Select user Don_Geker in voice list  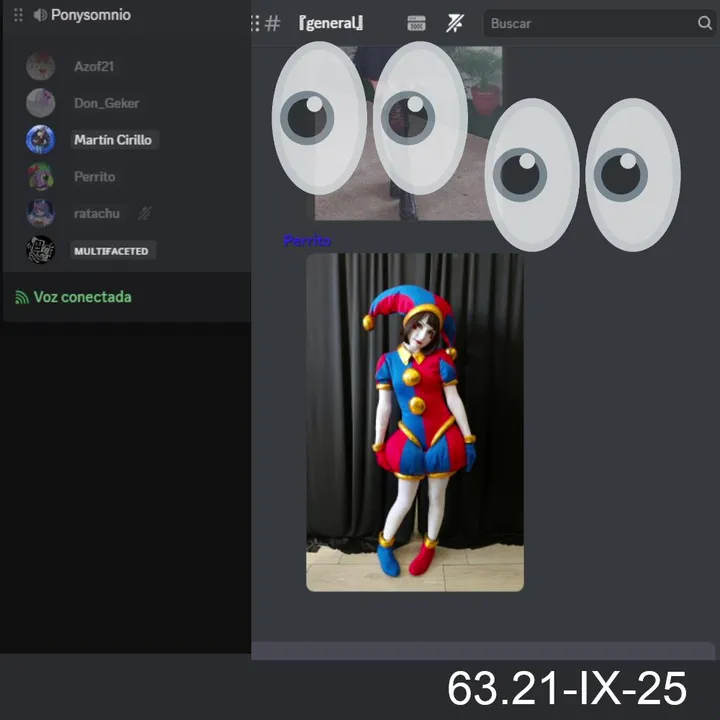[x=107, y=103]
